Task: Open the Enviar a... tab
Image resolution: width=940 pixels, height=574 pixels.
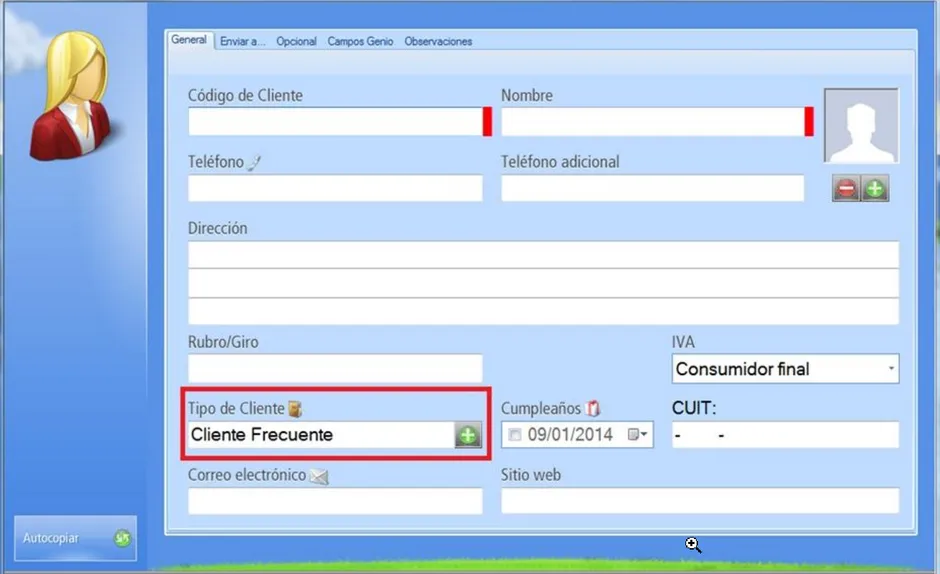Action: coord(242,41)
